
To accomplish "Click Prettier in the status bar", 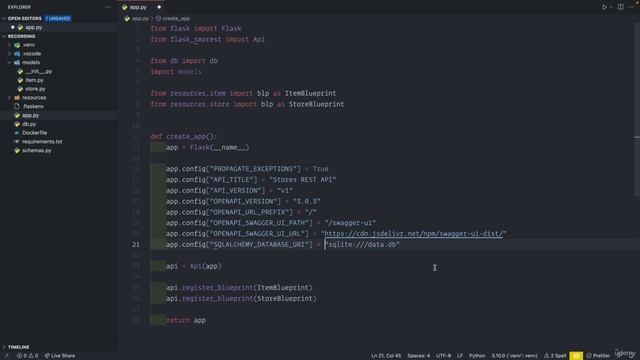I will point(598,356).
